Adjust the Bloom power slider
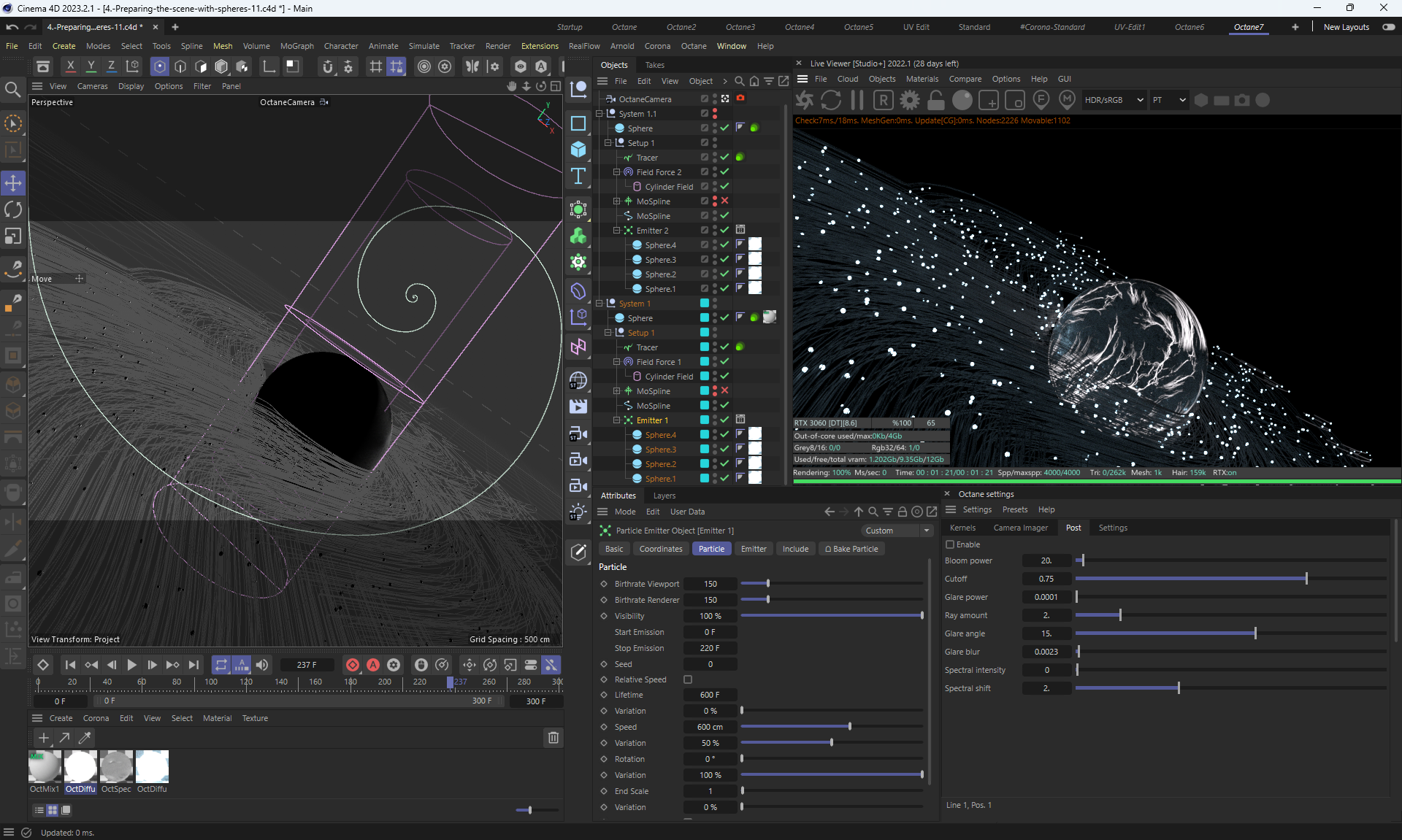This screenshot has width=1402, height=840. 1083,560
